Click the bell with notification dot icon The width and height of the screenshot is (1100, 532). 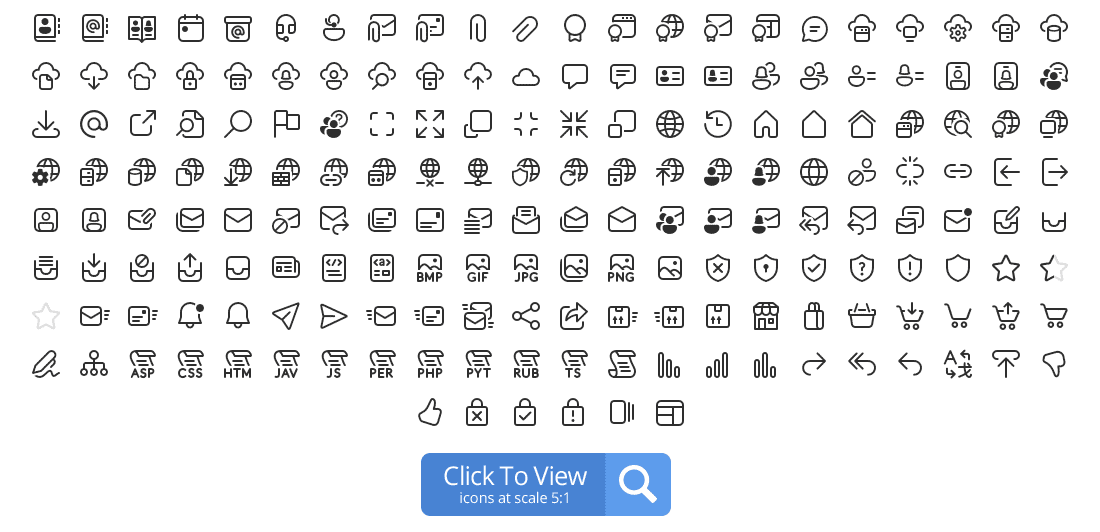[x=190, y=317]
